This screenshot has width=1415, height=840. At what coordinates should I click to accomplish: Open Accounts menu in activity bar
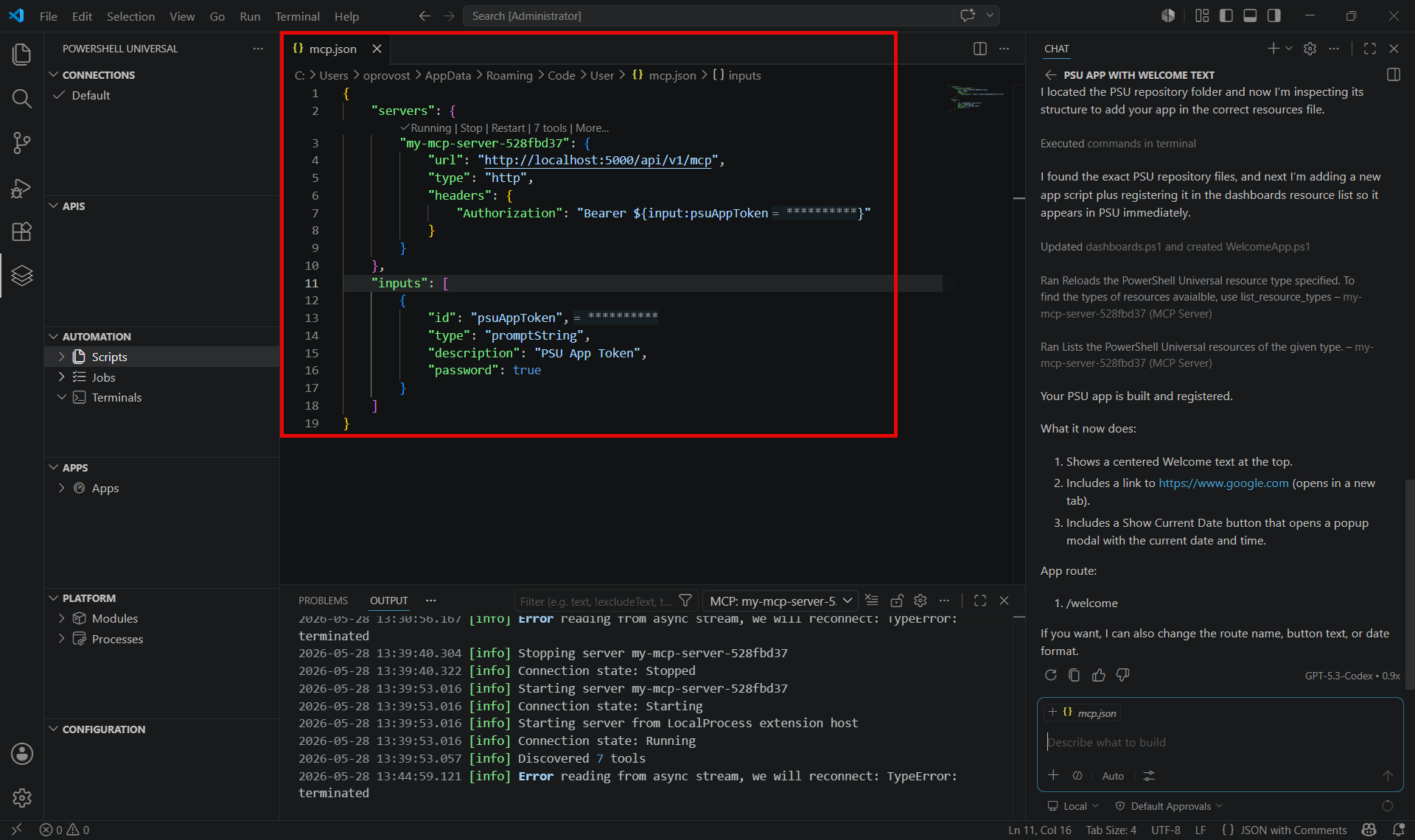point(21,754)
